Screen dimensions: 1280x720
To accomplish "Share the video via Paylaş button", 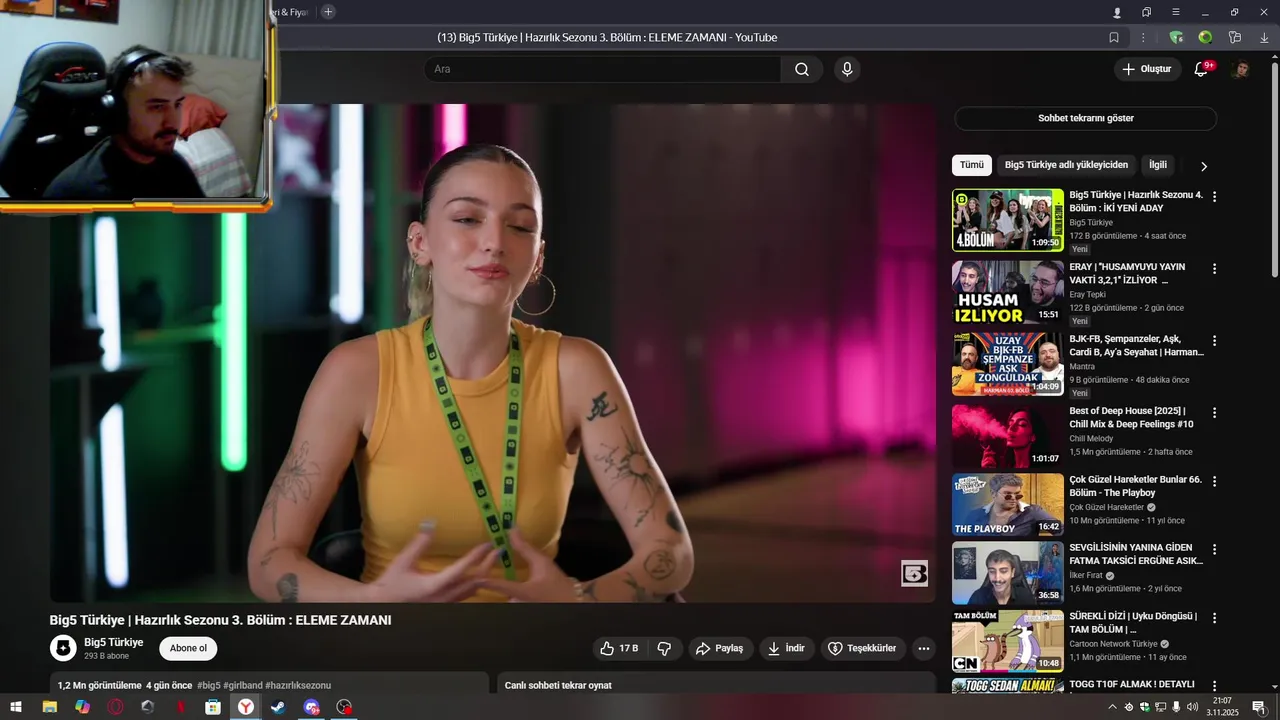I will pos(720,648).
